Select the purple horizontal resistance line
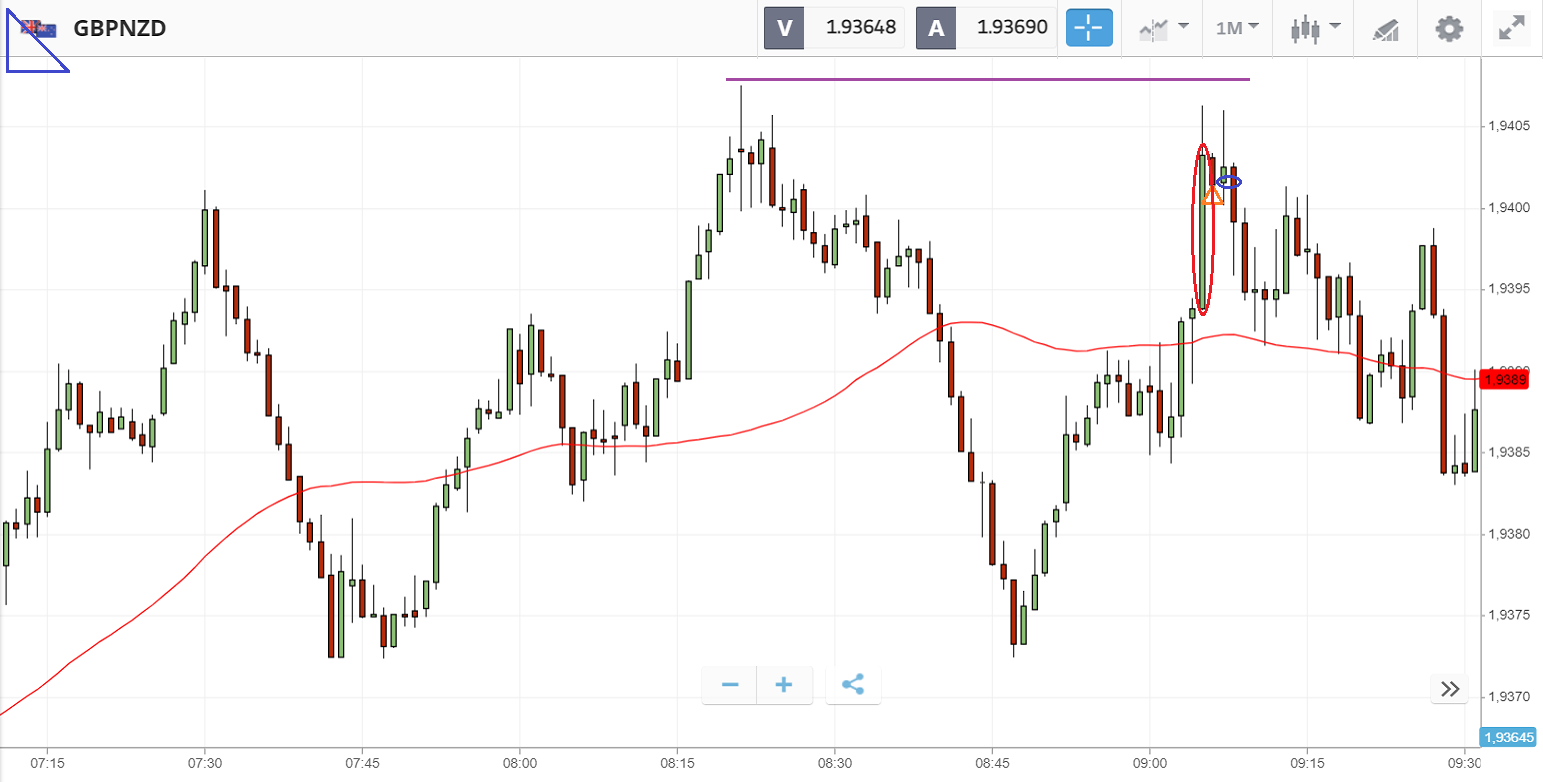 (x=987, y=79)
